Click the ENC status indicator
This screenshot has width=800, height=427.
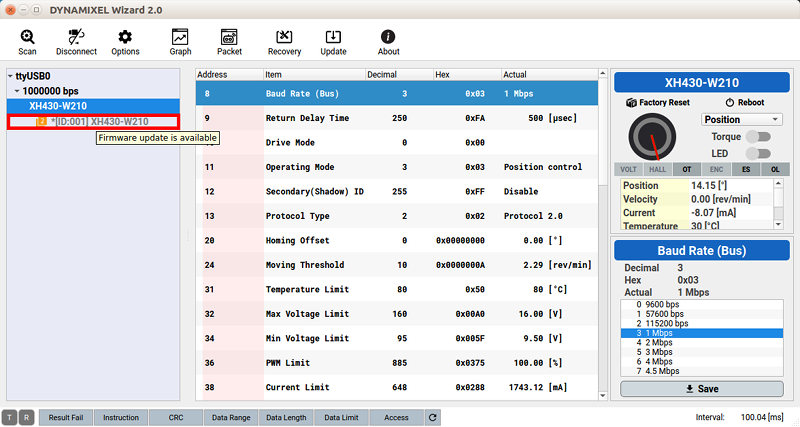pos(716,169)
